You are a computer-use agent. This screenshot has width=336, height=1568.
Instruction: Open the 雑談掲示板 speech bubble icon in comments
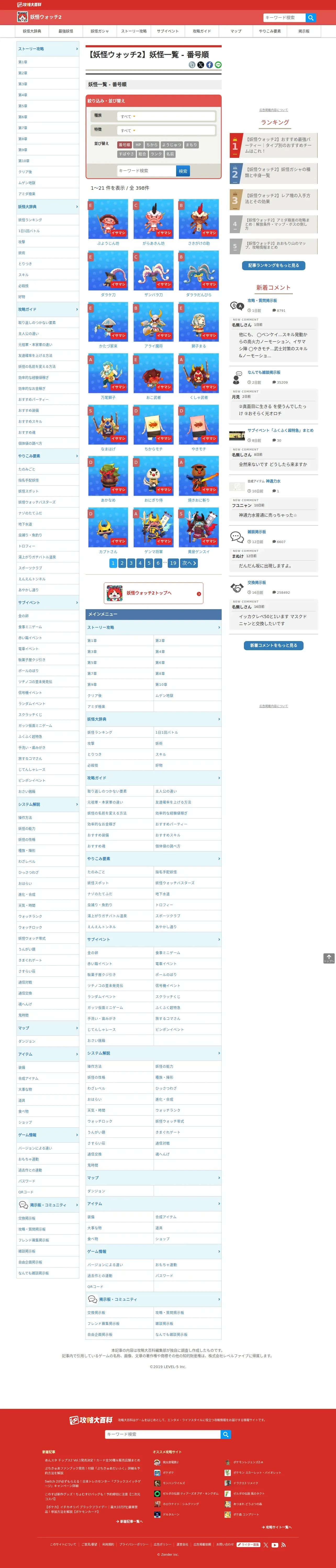pyautogui.click(x=237, y=536)
